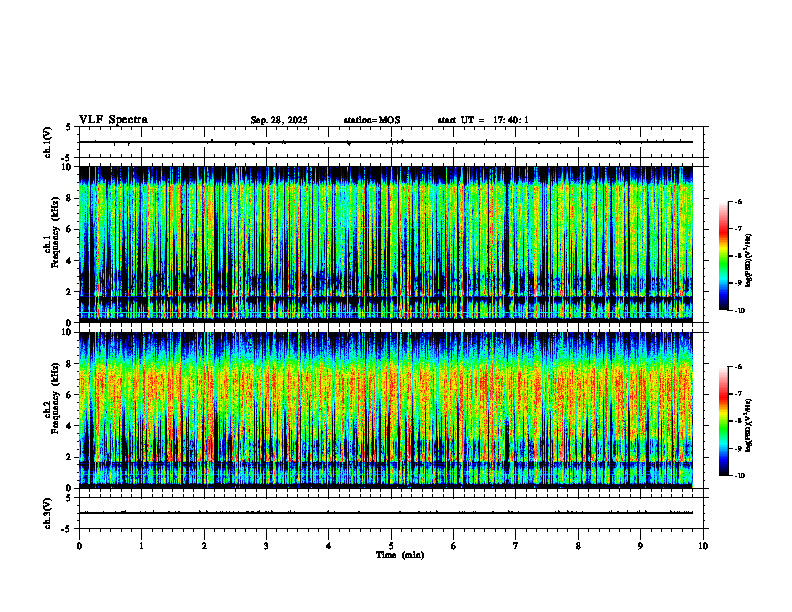Click the "ch.1(V)" waveform axis label

(48, 142)
